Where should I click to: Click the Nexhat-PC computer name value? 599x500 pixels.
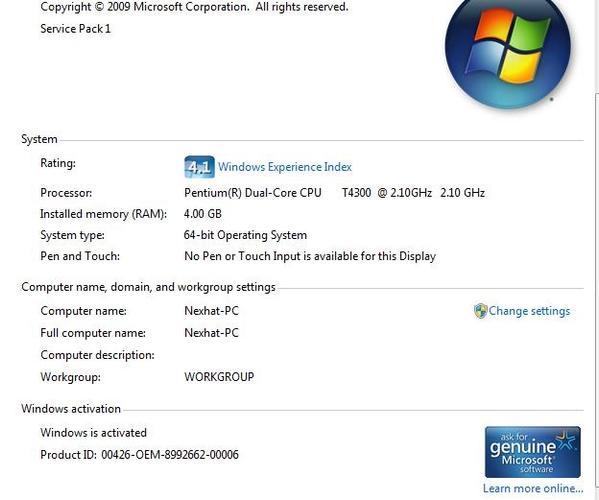pyautogui.click(x=211, y=311)
